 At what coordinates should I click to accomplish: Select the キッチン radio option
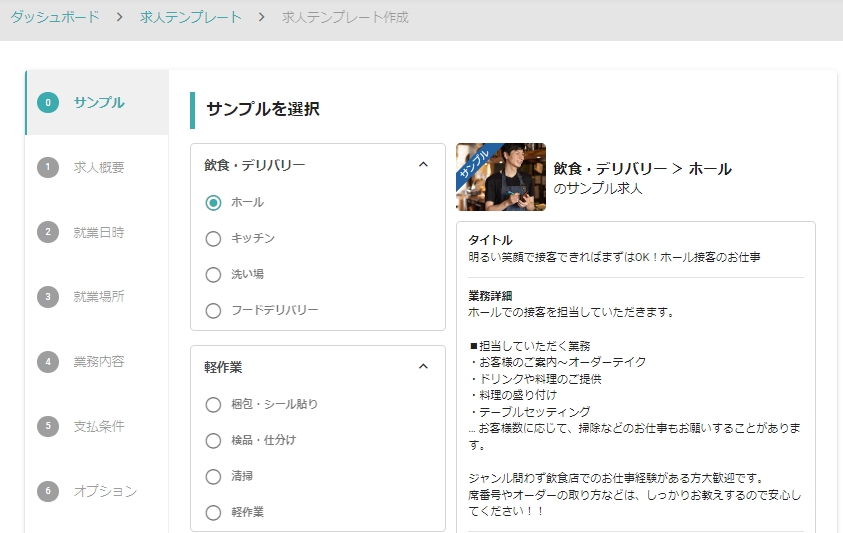tap(213, 238)
